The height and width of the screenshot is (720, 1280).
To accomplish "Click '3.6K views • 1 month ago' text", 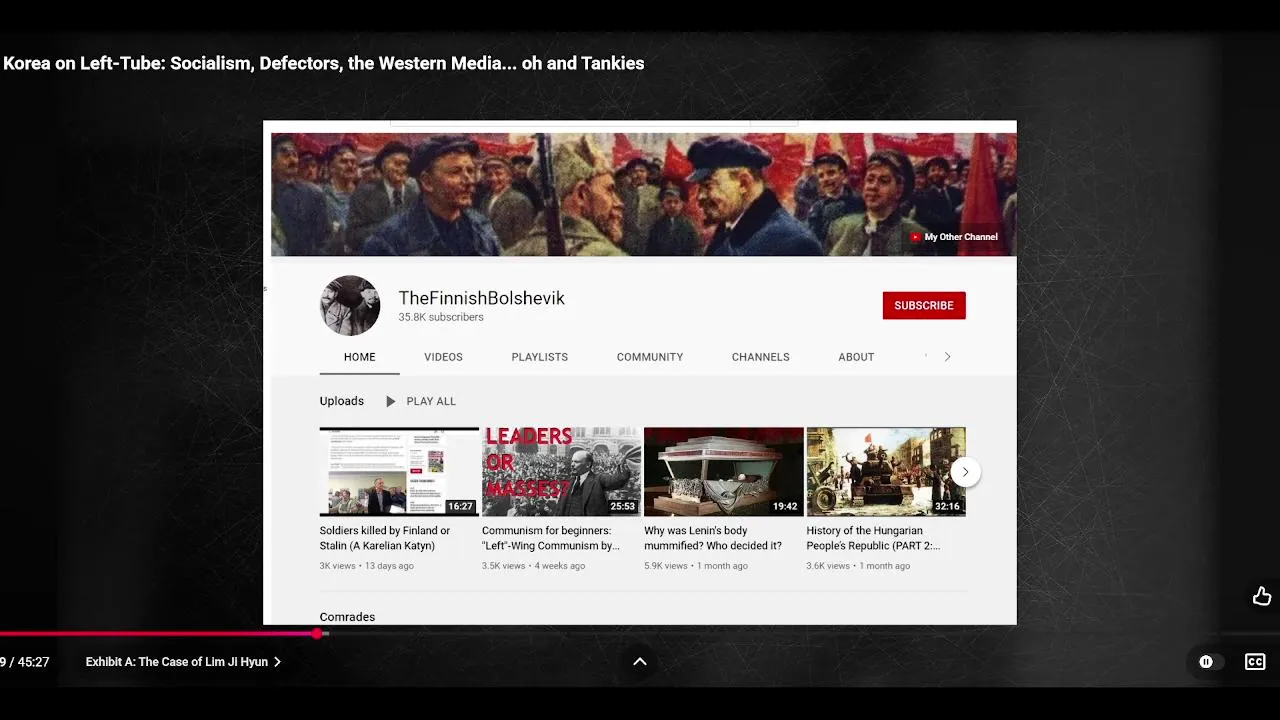I will coord(858,566).
